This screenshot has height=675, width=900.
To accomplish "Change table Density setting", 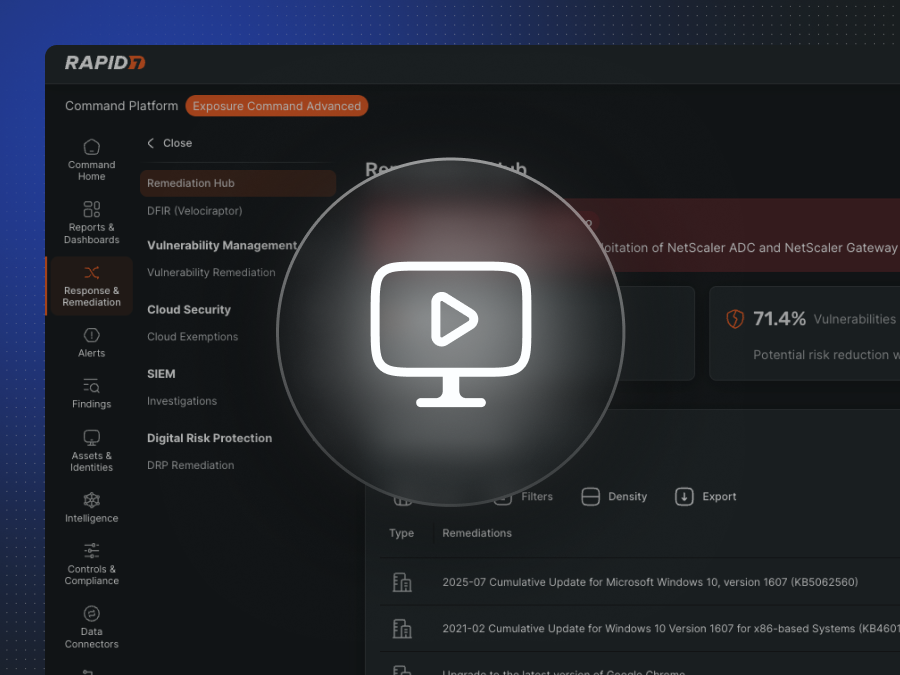I will click(x=614, y=497).
